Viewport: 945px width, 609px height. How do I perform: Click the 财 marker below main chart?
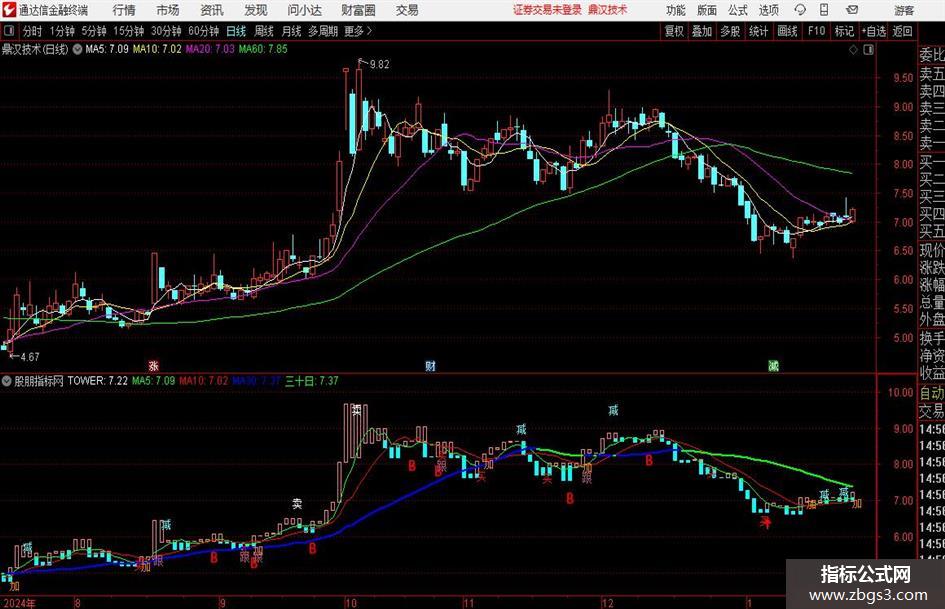coord(430,365)
